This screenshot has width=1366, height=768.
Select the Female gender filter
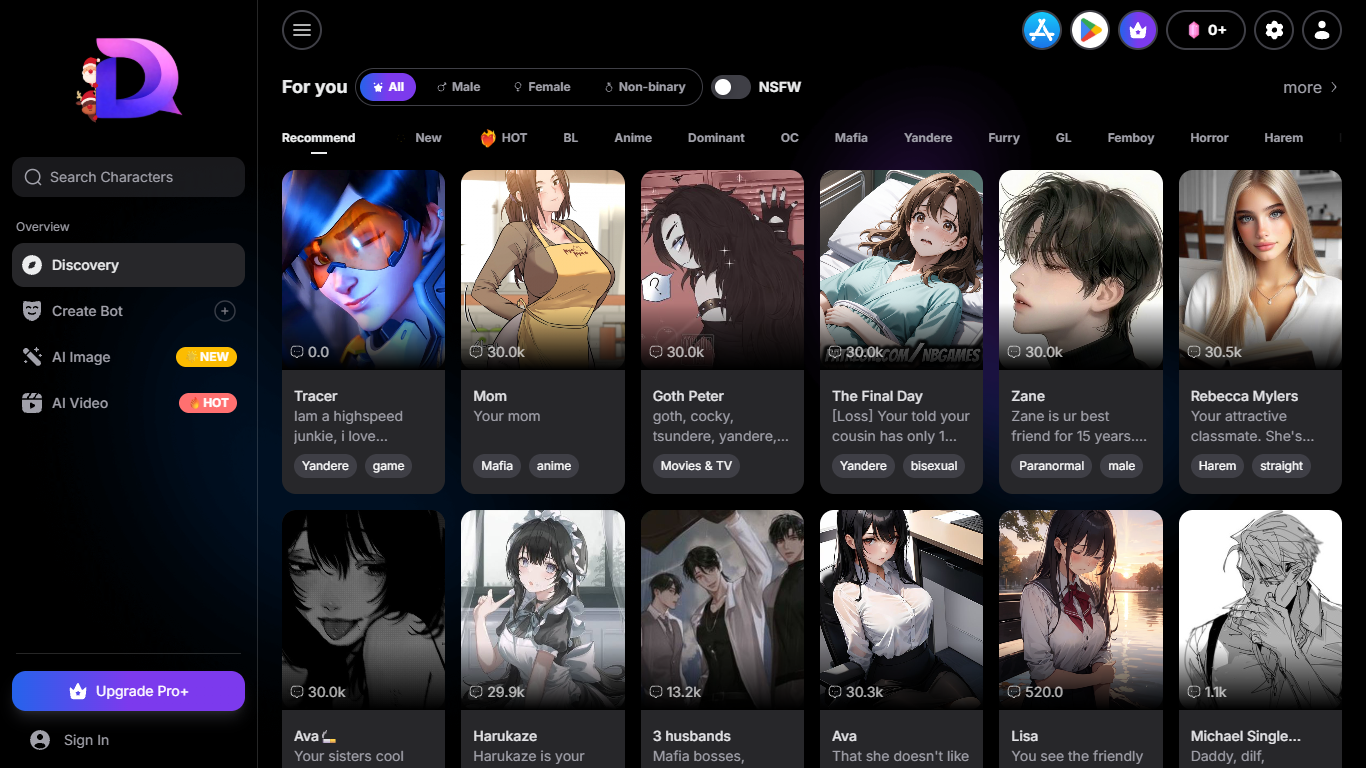(x=541, y=87)
